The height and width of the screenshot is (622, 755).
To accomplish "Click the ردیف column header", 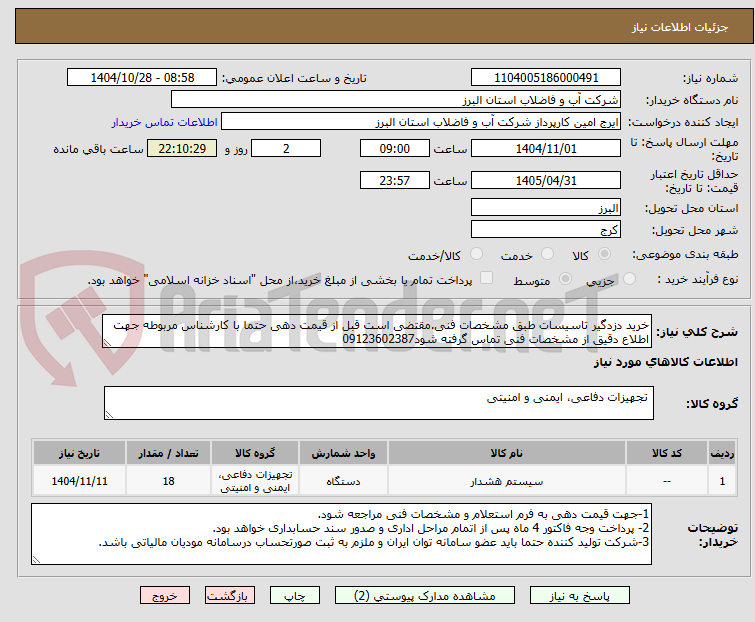I will (x=722, y=453).
